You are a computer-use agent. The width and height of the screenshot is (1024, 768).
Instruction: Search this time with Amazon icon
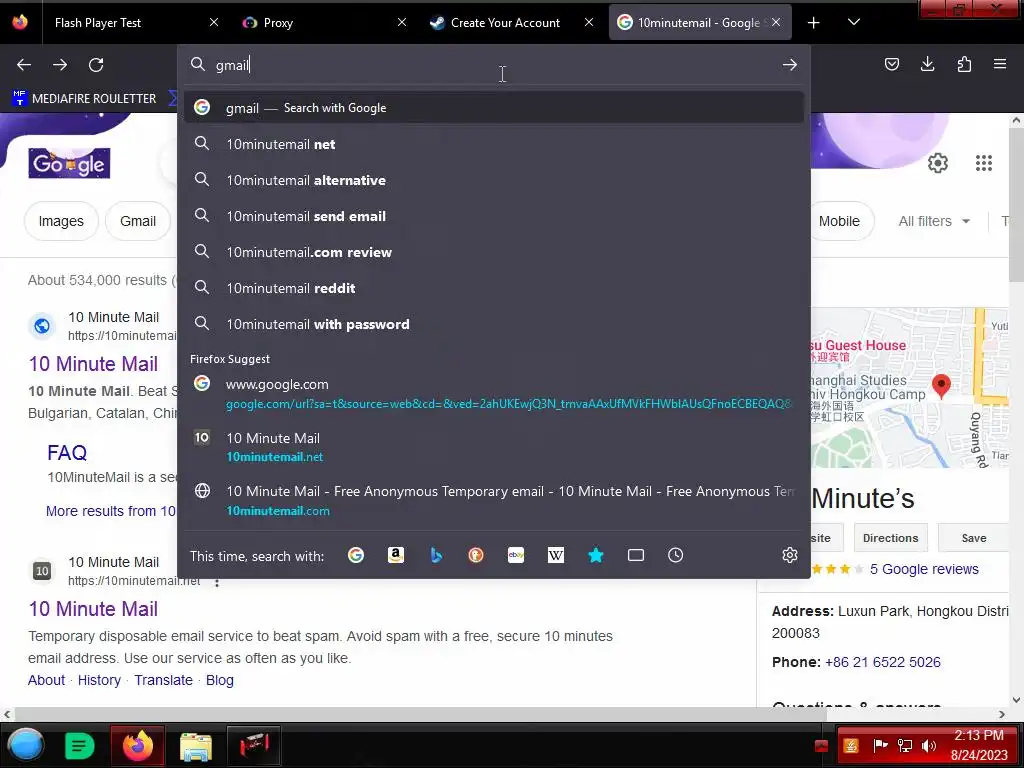pyautogui.click(x=396, y=555)
